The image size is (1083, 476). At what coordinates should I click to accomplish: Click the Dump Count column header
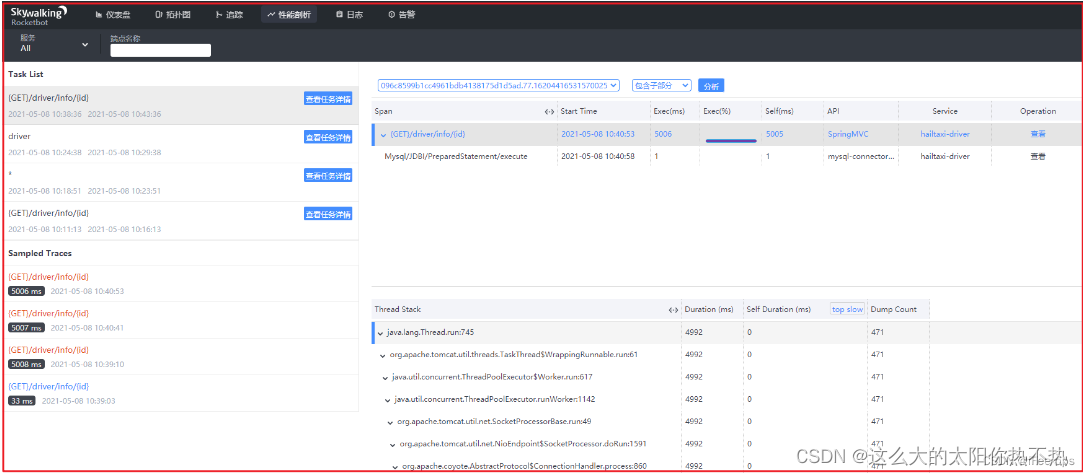click(x=894, y=310)
